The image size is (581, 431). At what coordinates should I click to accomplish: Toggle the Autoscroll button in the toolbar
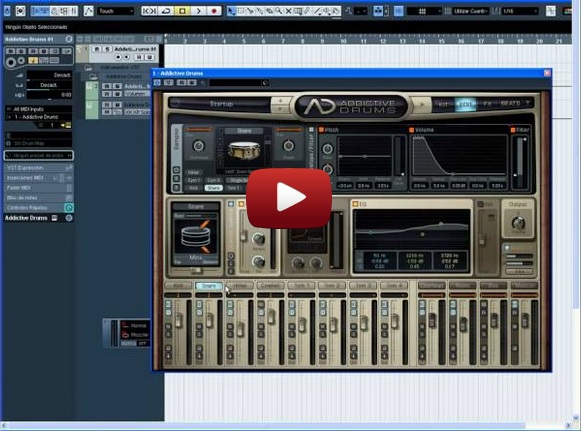click(378, 11)
